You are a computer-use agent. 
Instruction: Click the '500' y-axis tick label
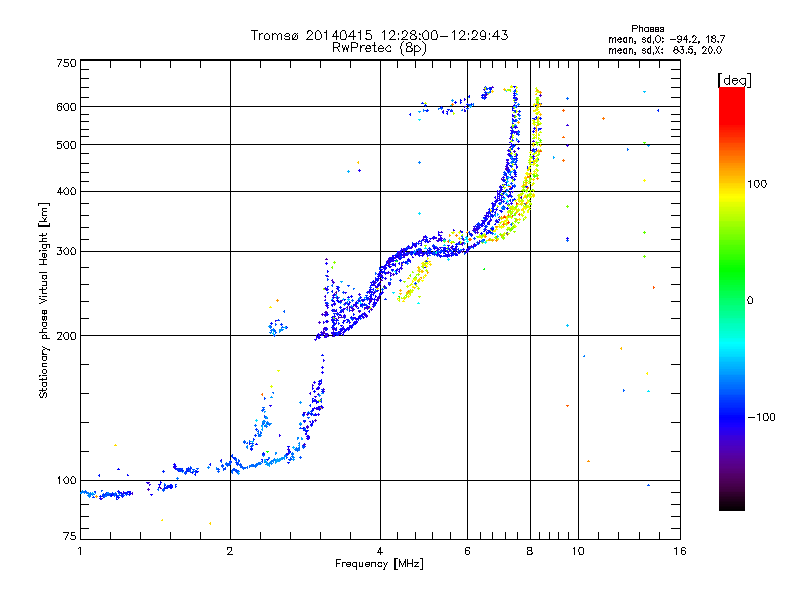66,145
